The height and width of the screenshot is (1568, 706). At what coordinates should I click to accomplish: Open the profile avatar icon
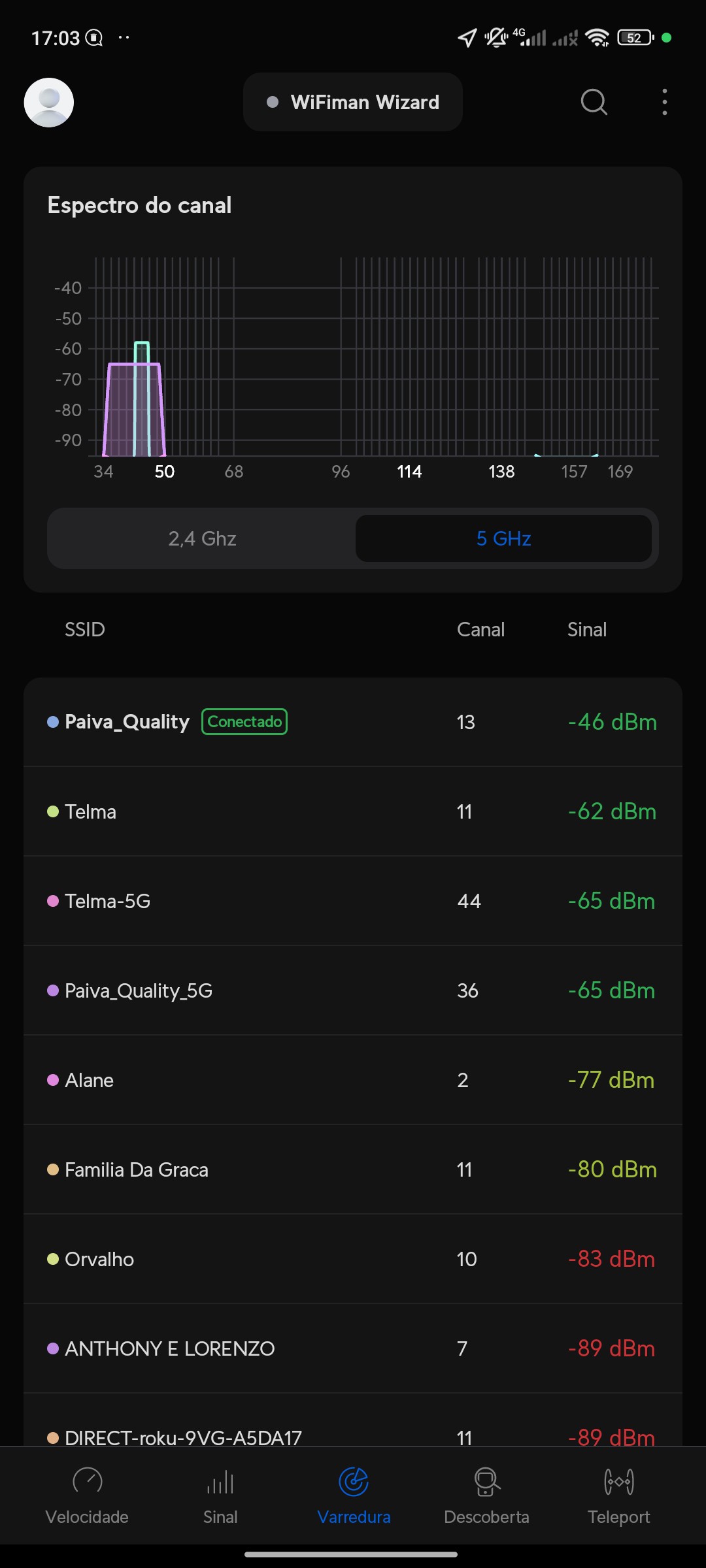point(49,103)
